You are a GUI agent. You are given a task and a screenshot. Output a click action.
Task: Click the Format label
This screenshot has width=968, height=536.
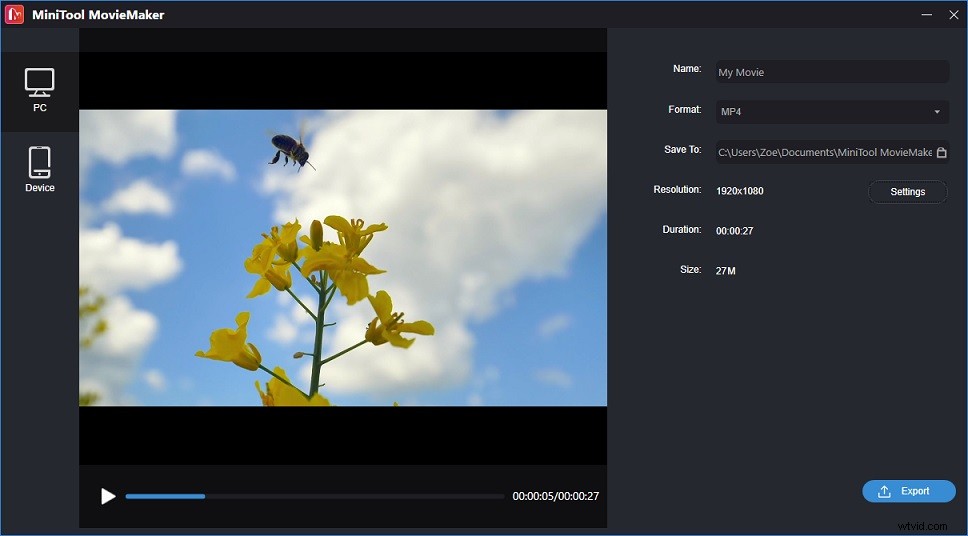685,109
